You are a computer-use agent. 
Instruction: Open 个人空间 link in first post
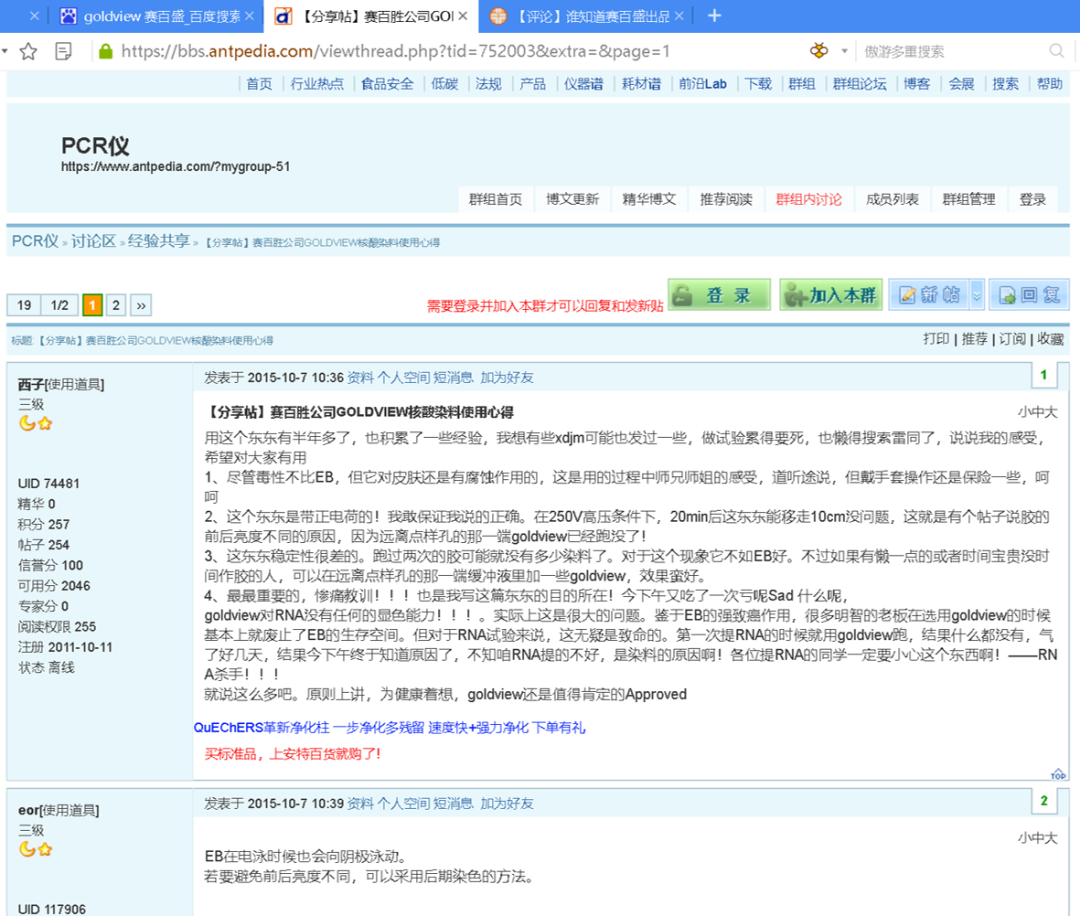coord(404,377)
